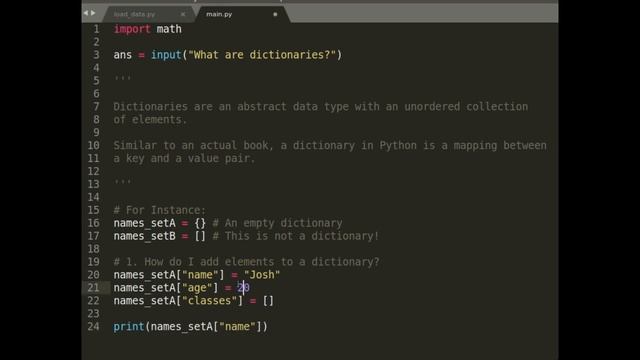Switch to the load_data.py tab
The width and height of the screenshot is (640, 360).
point(135,14)
